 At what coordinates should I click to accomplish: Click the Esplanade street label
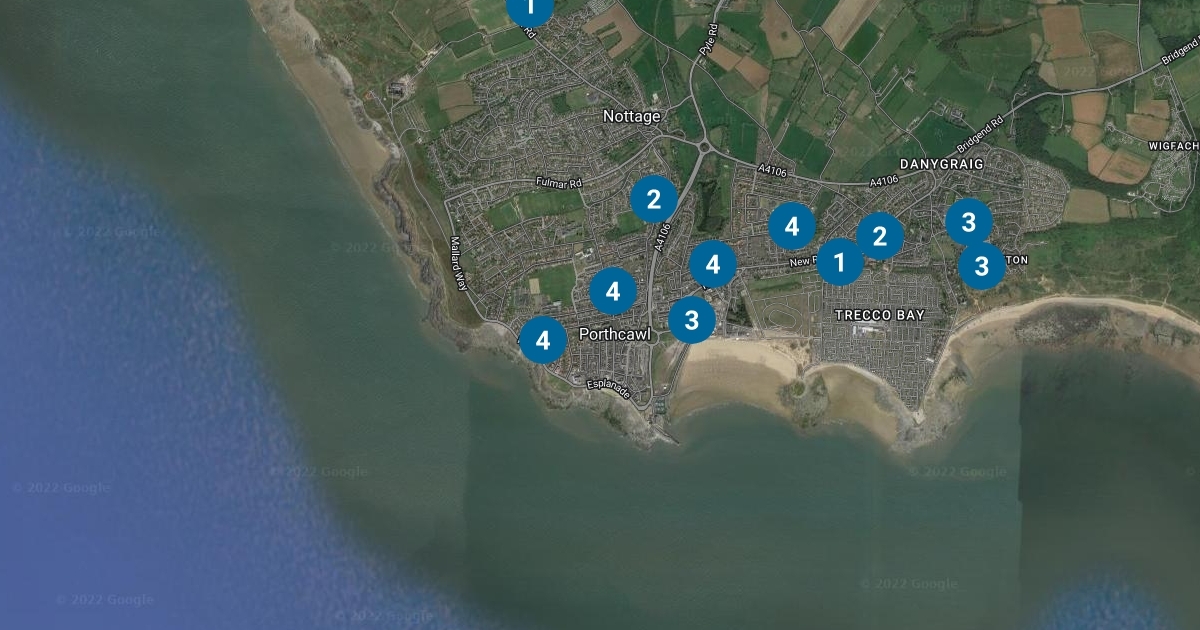tap(608, 388)
